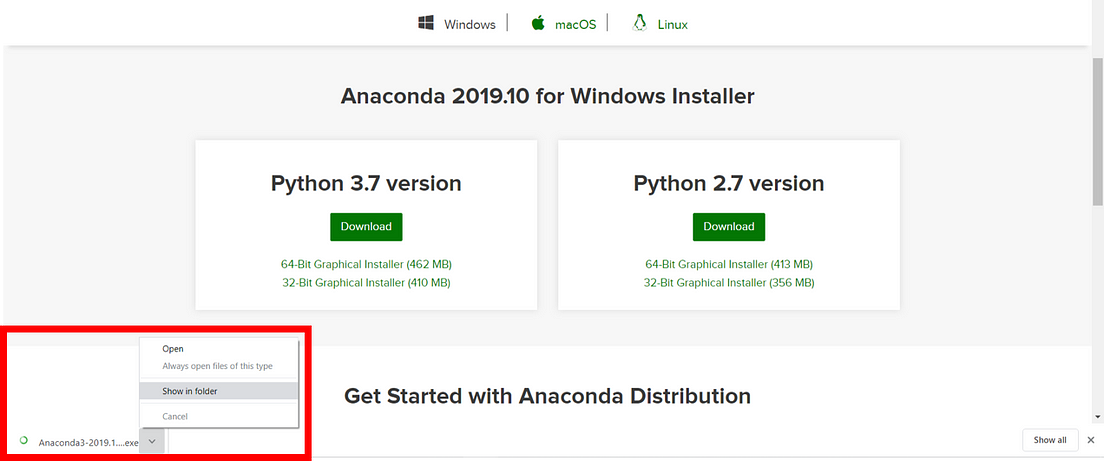Switch to the Linux tab
This screenshot has height=461, width=1104.
(x=672, y=25)
